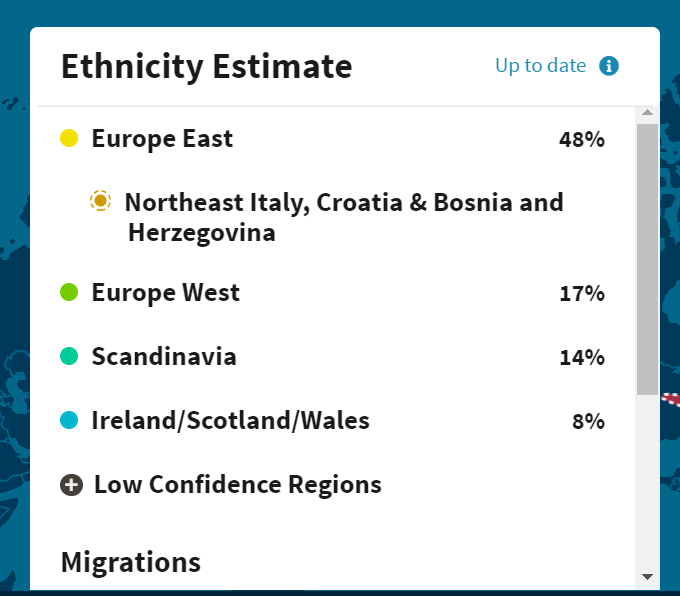Click the teal Scandinavia dot

pyautogui.click(x=69, y=356)
